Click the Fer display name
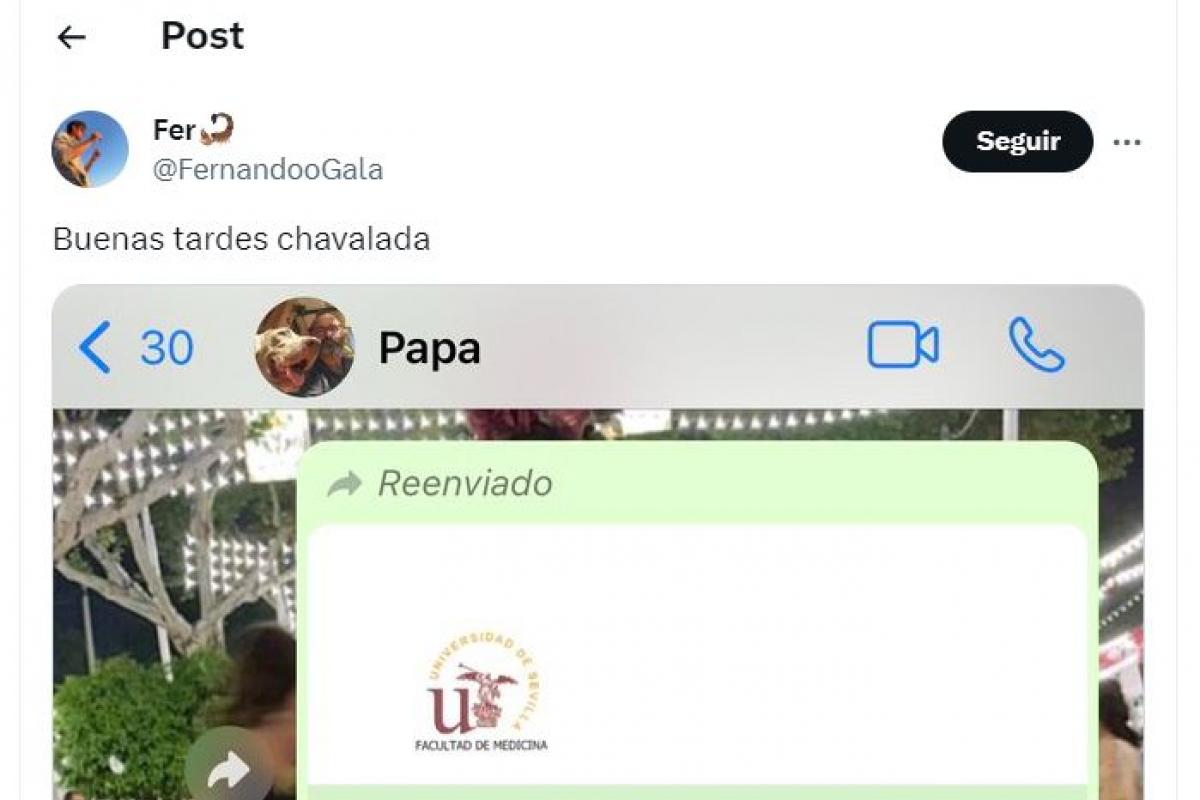 coord(174,130)
